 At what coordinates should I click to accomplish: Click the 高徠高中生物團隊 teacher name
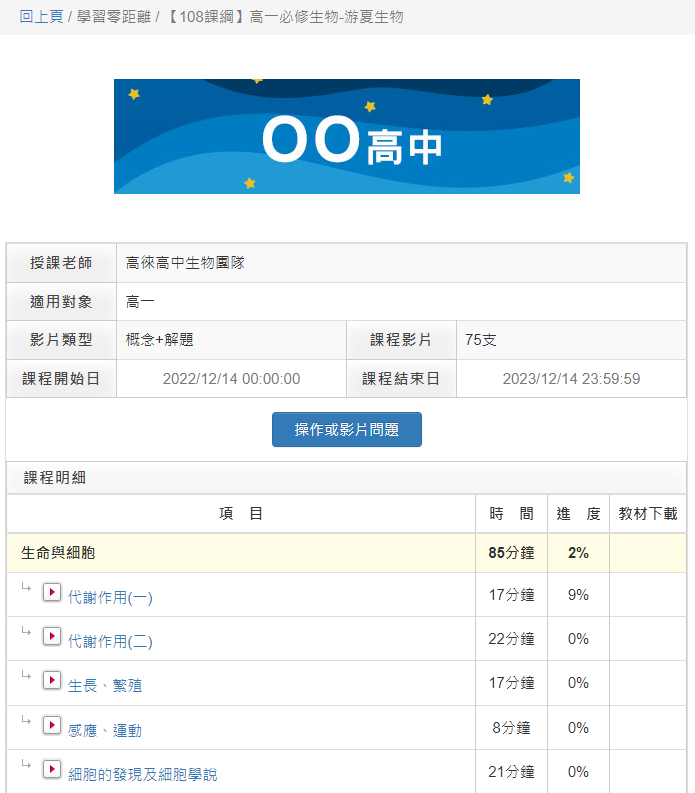[x=185, y=262]
